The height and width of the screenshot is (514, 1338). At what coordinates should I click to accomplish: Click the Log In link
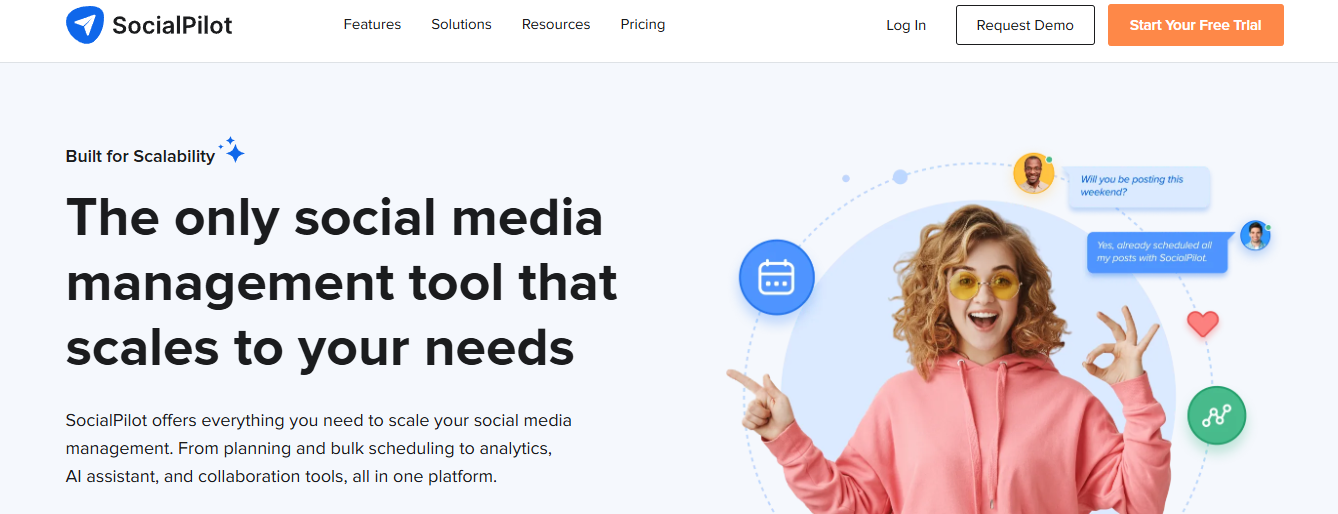pyautogui.click(x=906, y=25)
